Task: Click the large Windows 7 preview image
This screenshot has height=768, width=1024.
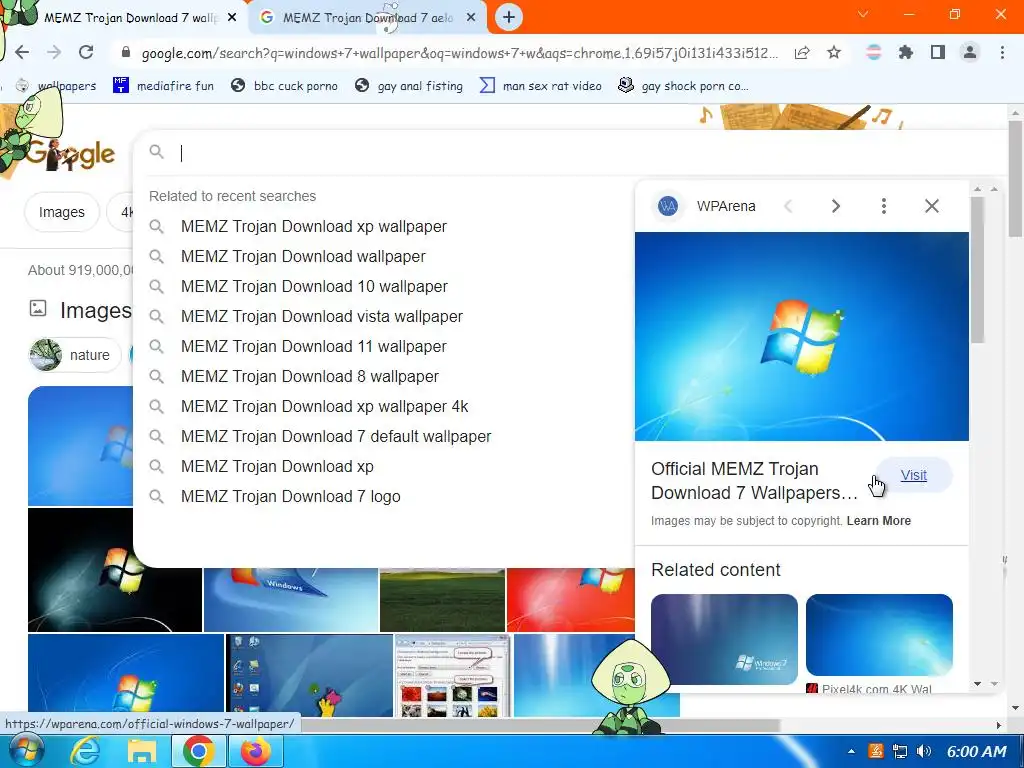Action: (801, 336)
